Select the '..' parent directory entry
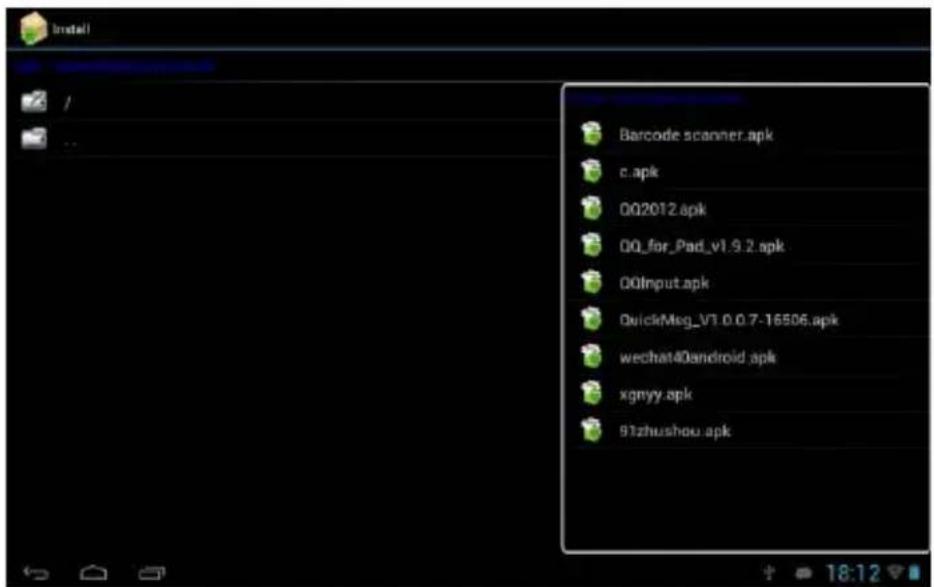 tap(70, 142)
